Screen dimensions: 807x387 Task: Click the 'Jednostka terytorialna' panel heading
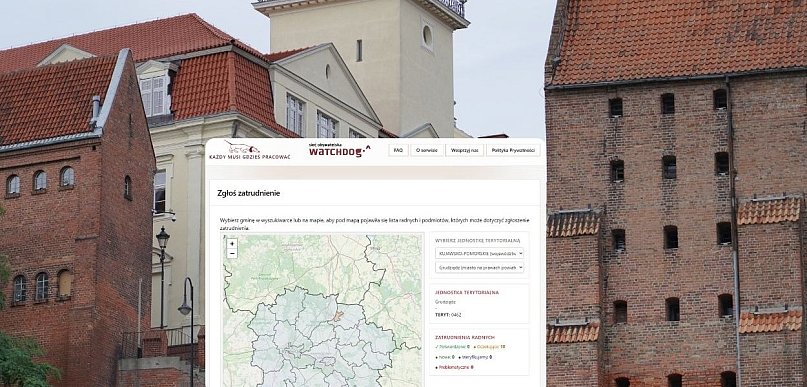pos(467,292)
